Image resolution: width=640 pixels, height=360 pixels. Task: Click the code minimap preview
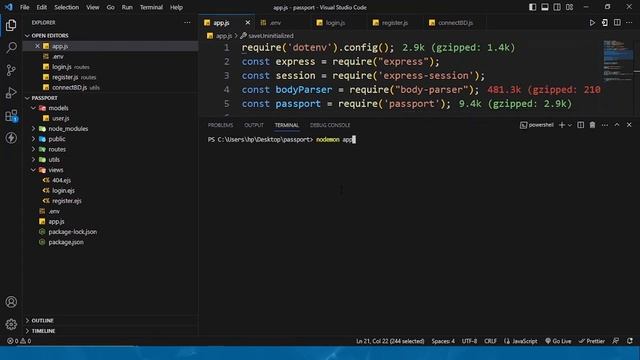(617, 60)
